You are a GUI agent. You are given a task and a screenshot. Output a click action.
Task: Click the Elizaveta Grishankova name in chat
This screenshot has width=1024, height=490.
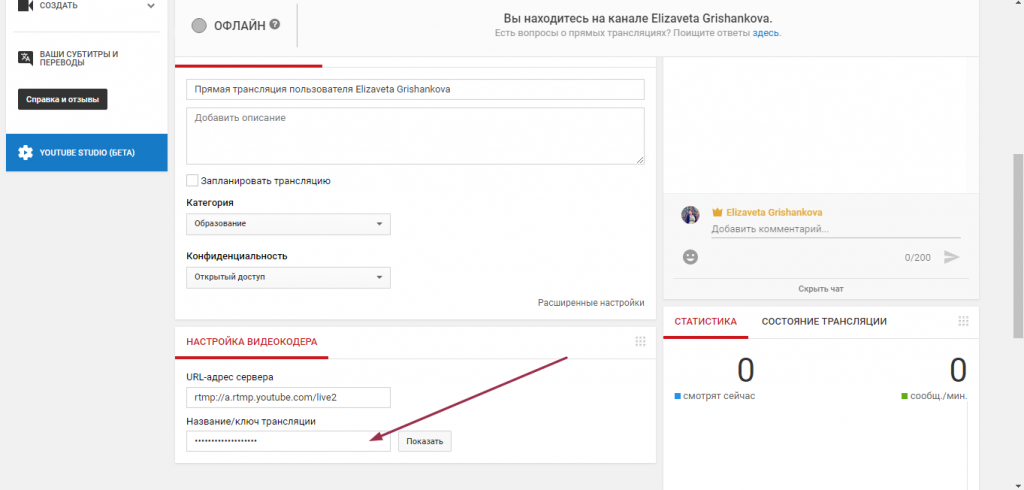(x=774, y=212)
